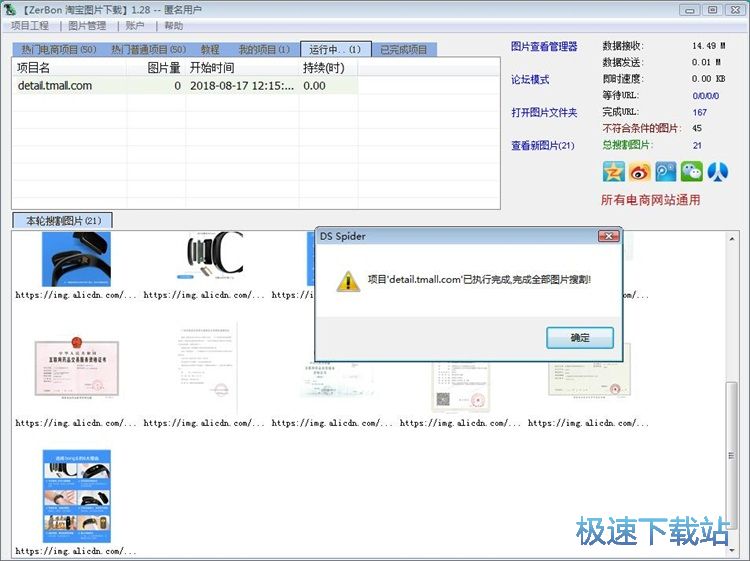This screenshot has height=561, width=750.
Task: Select the 运行中 (1) tab
Action: tap(335, 49)
